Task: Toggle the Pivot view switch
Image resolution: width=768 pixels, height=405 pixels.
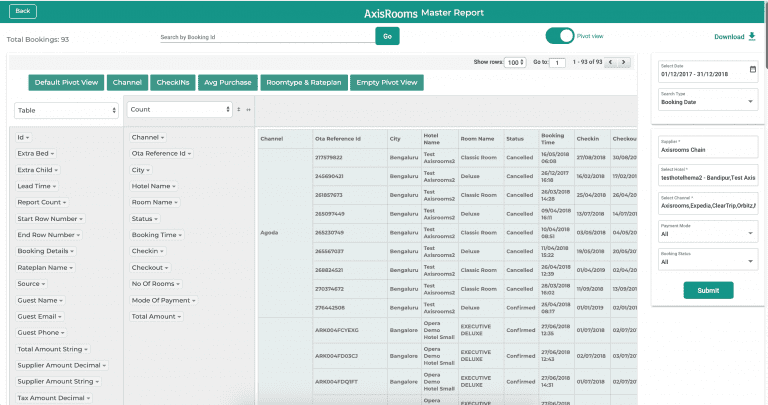Action: (x=560, y=35)
